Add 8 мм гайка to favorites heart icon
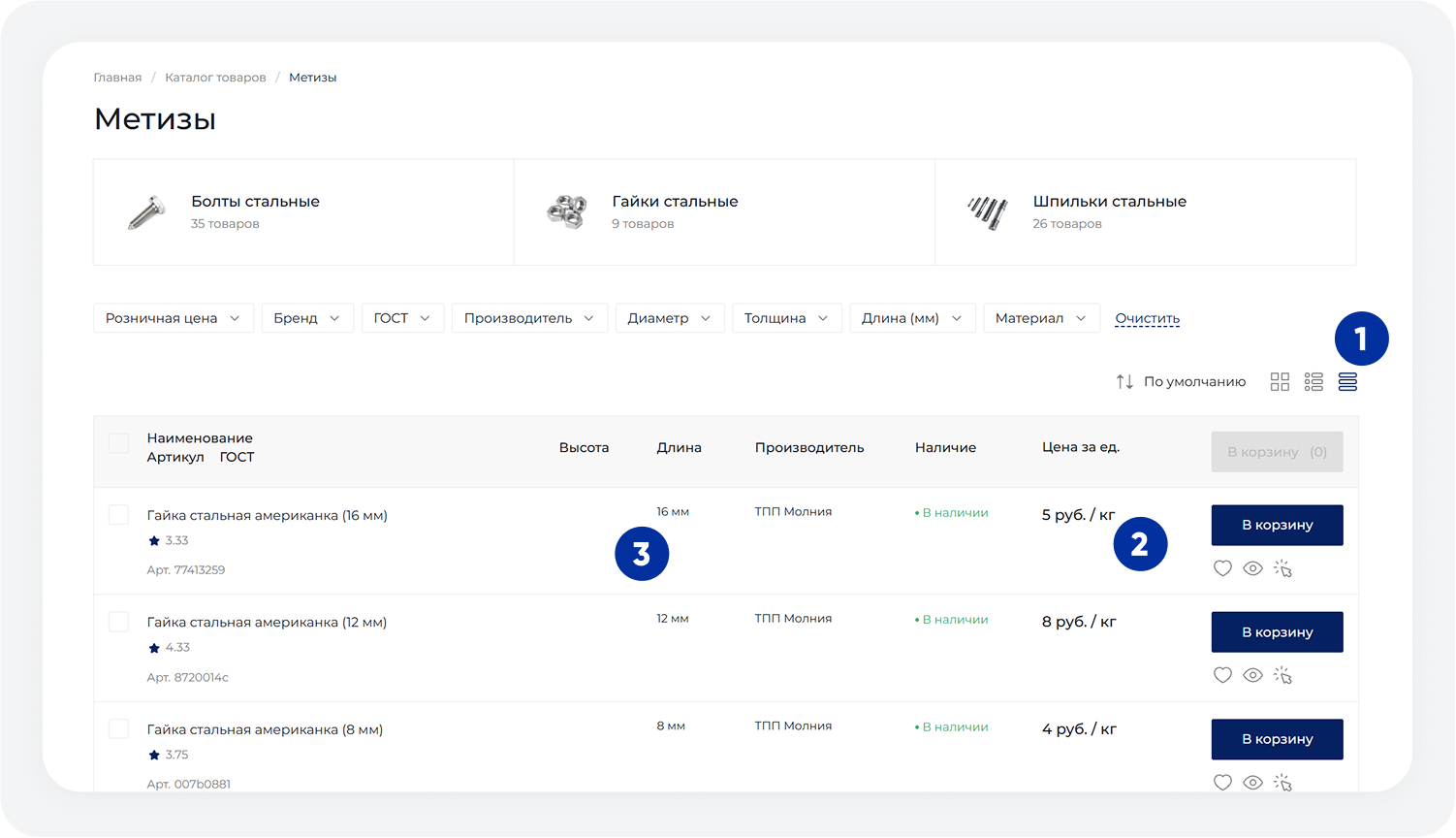The image size is (1456, 838). (1222, 782)
